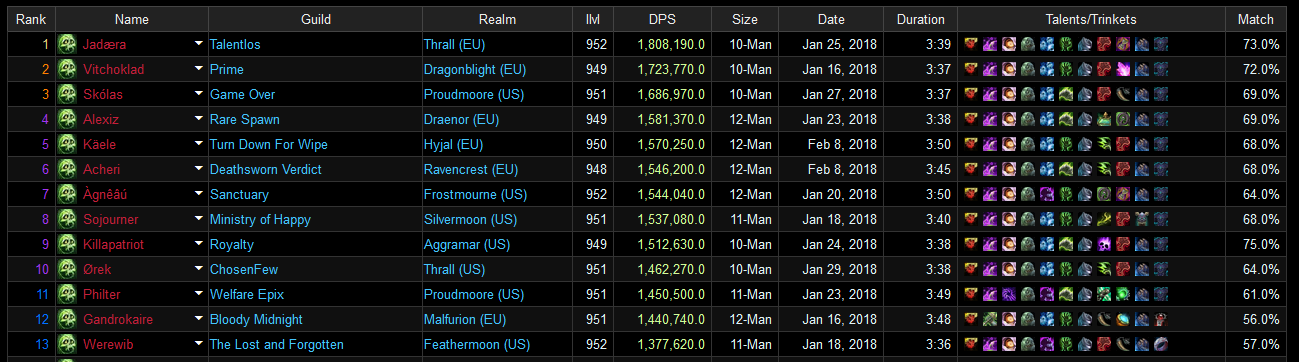Click the Date column header
Image resolution: width=1299 pixels, height=362 pixels.
831,19
